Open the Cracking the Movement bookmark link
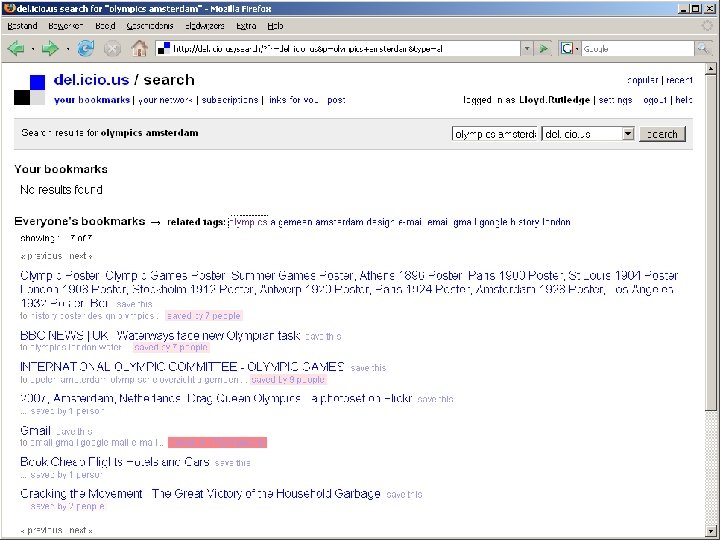Screen dimensions: 720x540 click(x=200, y=493)
